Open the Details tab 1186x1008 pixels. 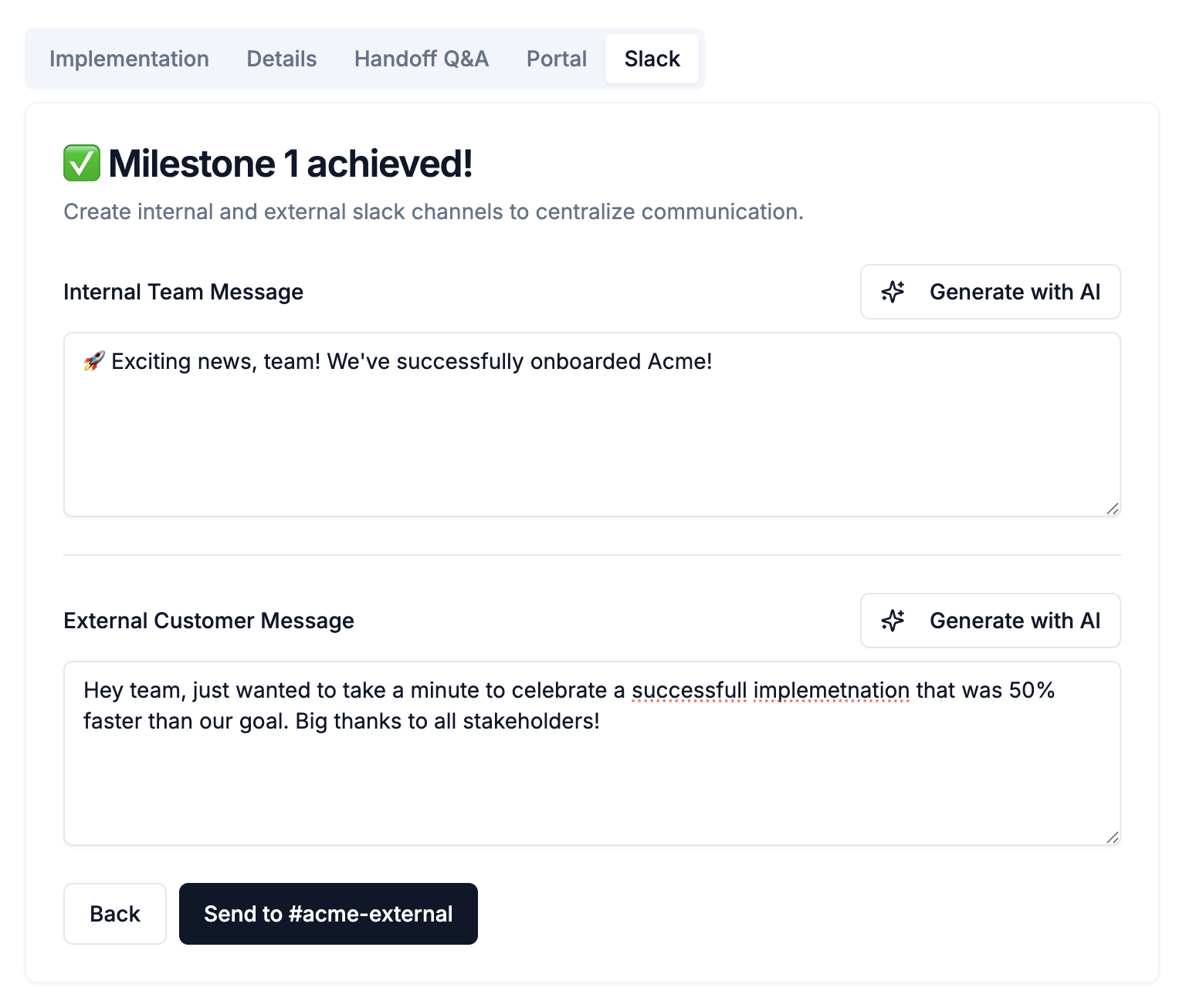(x=282, y=59)
